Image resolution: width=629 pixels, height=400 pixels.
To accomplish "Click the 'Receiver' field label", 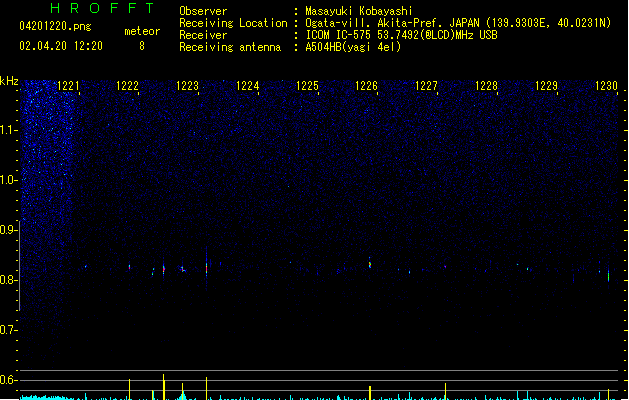I will (x=203, y=35).
